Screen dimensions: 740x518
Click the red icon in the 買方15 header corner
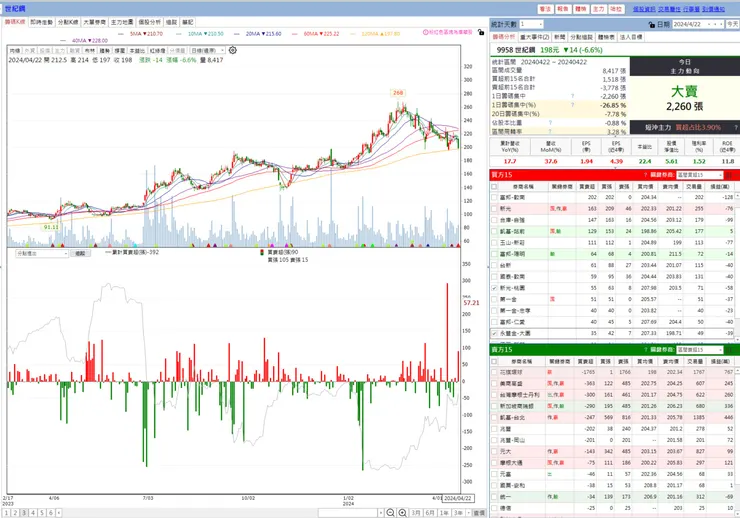click(x=728, y=175)
